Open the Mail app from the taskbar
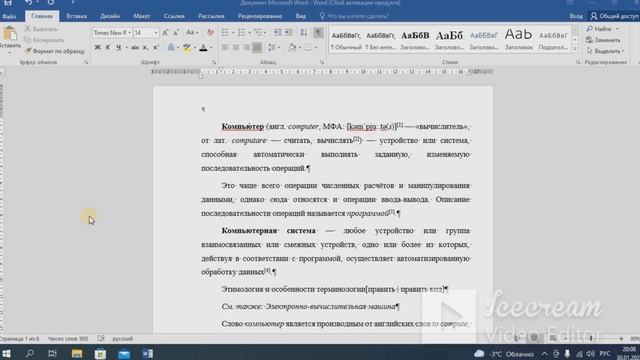This screenshot has width=640, height=360. click(x=124, y=353)
